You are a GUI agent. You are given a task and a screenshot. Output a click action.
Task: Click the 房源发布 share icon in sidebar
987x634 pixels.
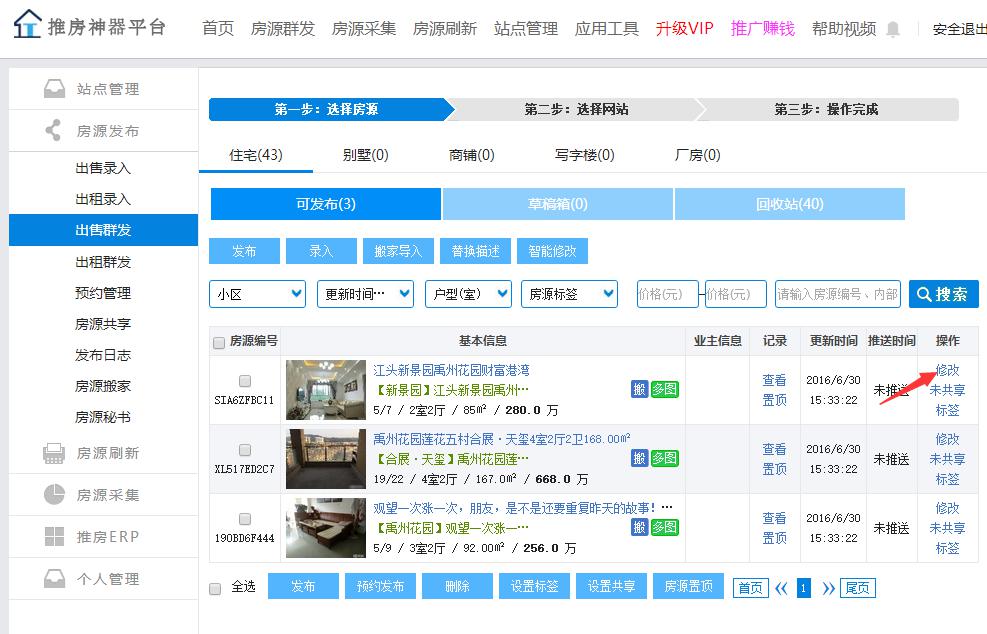[x=54, y=131]
